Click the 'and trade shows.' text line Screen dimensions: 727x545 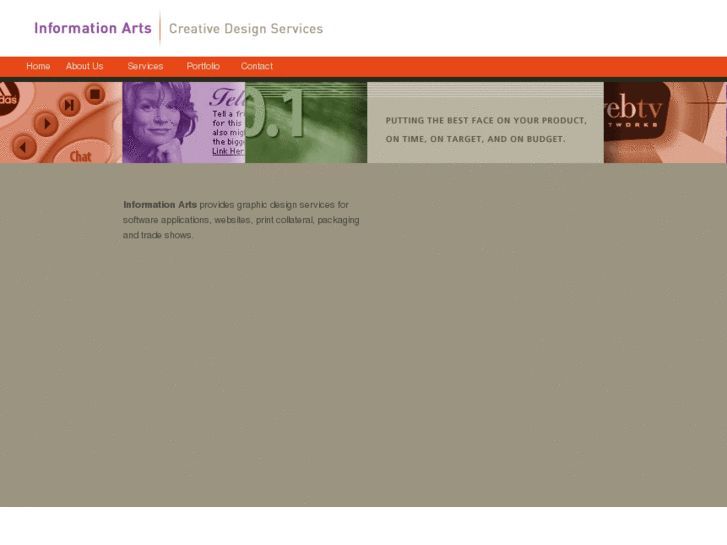[158, 235]
